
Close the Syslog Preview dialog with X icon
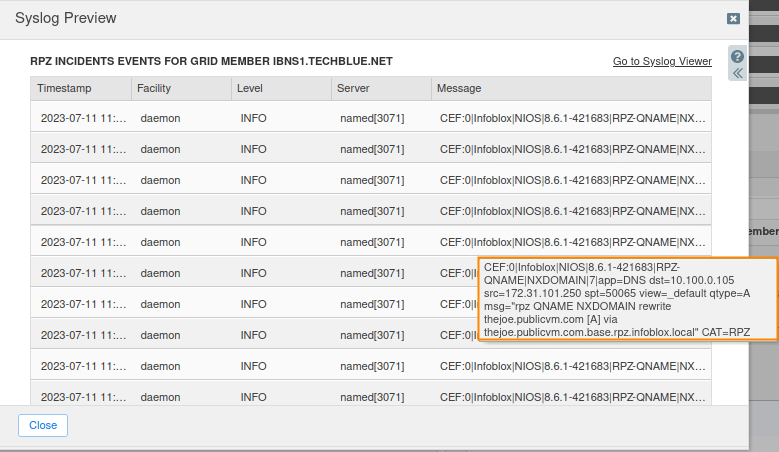733,19
